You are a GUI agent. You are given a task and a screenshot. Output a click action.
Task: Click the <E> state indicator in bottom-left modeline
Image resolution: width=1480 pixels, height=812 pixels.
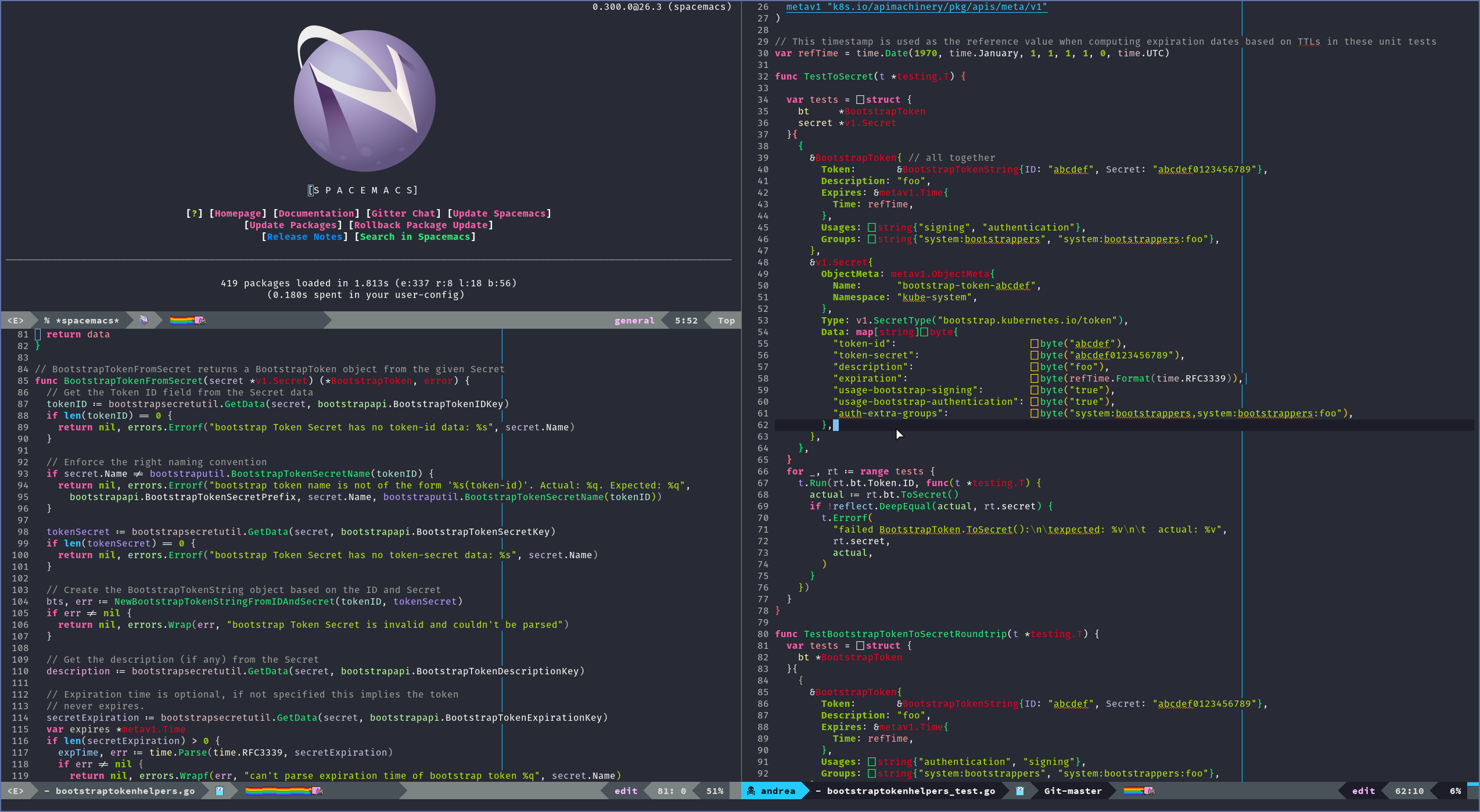(16, 791)
